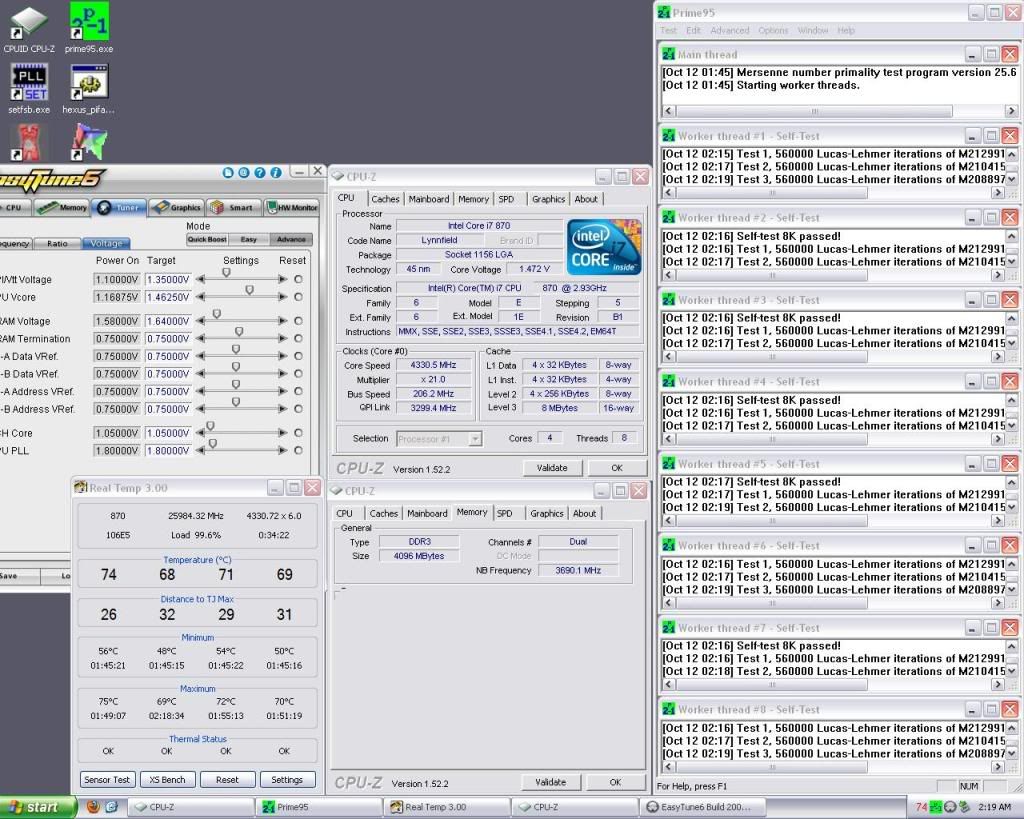Click the red 74 temperature tray icon

(x=921, y=807)
